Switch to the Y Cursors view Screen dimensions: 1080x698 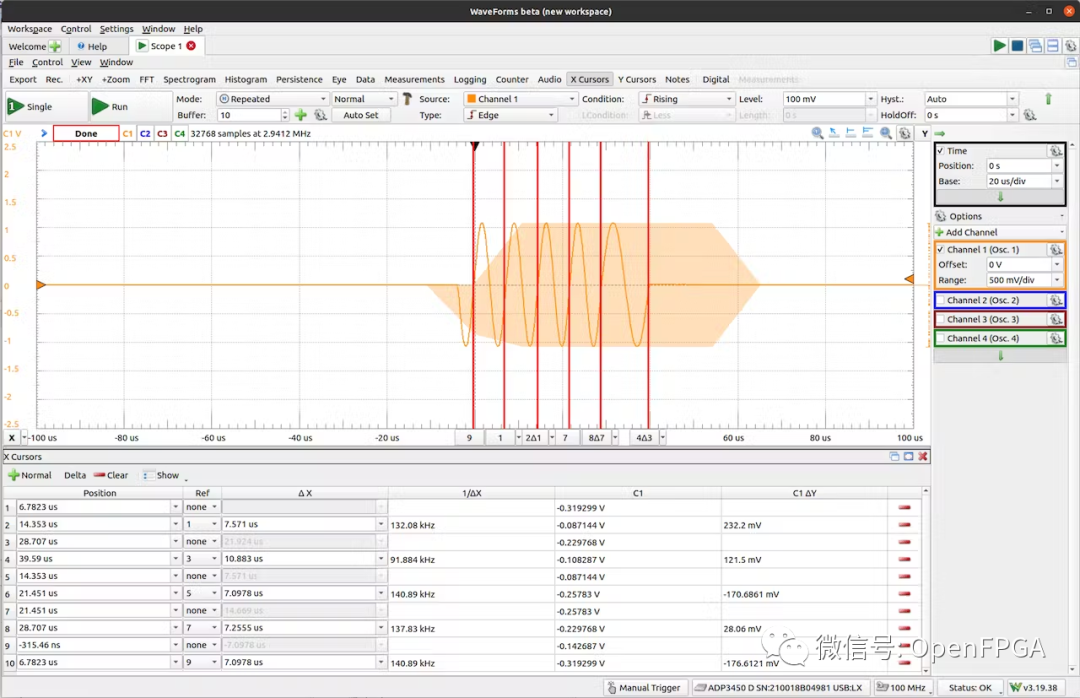636,79
